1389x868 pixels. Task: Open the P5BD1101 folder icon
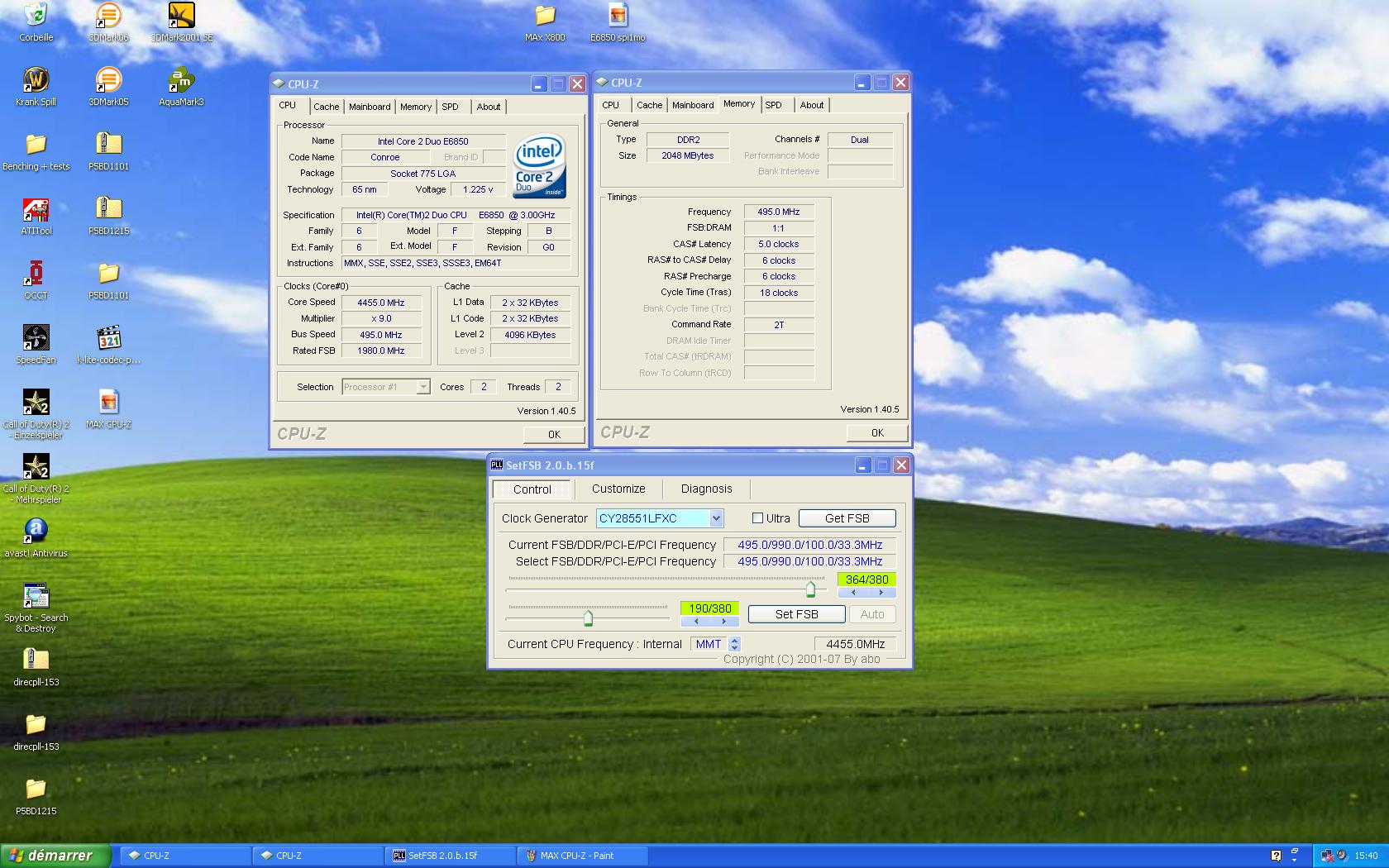coord(108,273)
